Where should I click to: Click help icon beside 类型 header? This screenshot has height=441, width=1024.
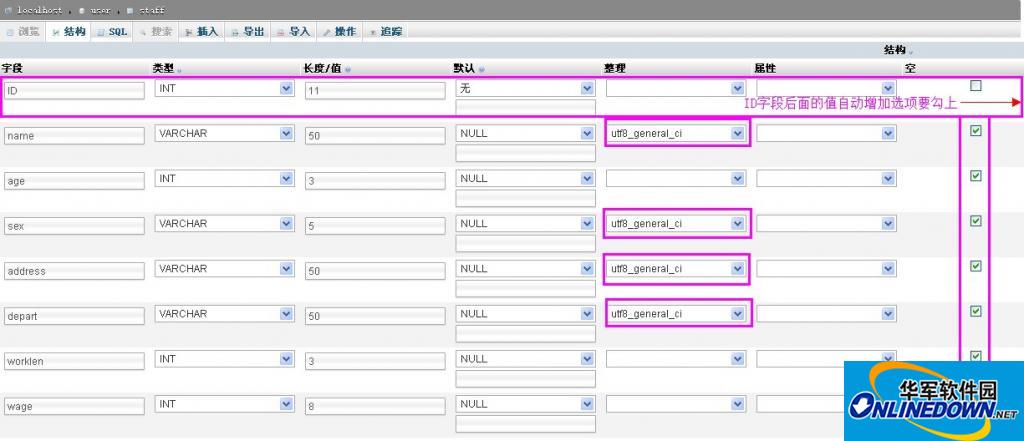coord(180,69)
